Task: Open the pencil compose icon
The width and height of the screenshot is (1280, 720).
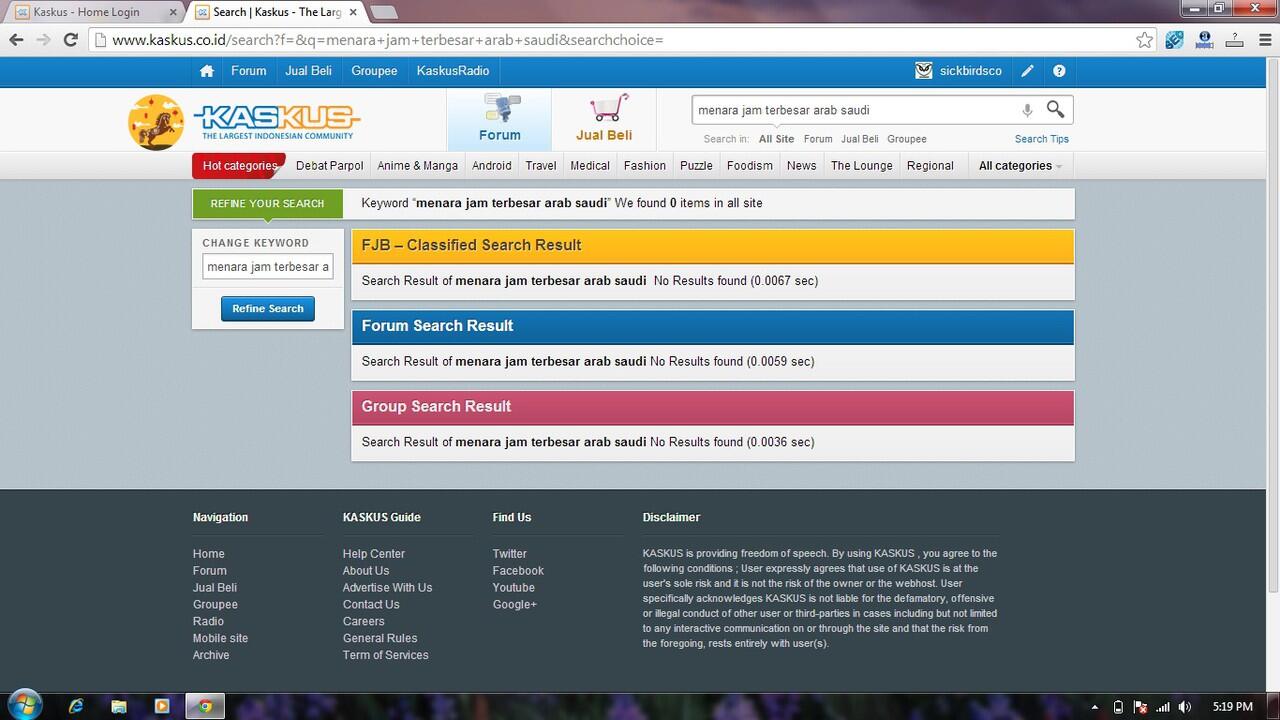Action: pyautogui.click(x=1027, y=71)
